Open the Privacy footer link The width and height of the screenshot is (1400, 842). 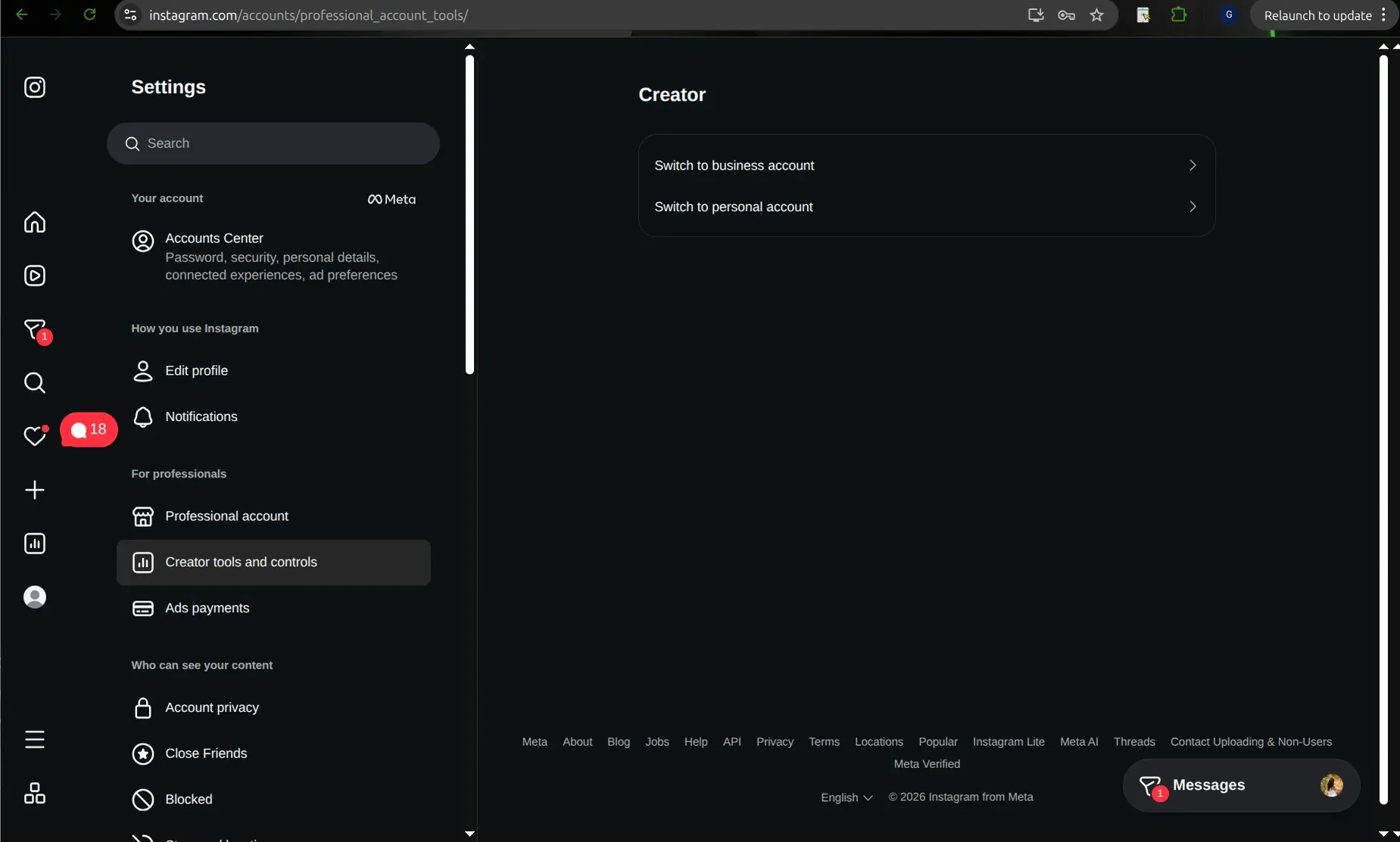pyautogui.click(x=775, y=742)
